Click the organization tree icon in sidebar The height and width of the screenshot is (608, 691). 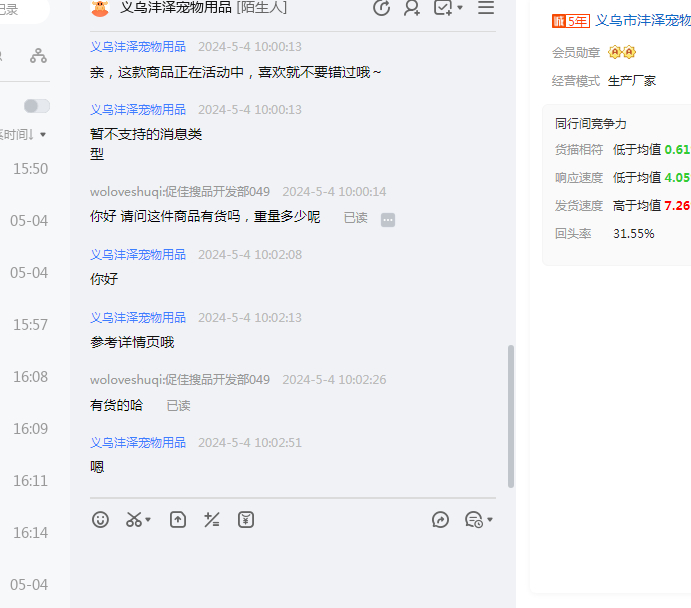point(38,56)
